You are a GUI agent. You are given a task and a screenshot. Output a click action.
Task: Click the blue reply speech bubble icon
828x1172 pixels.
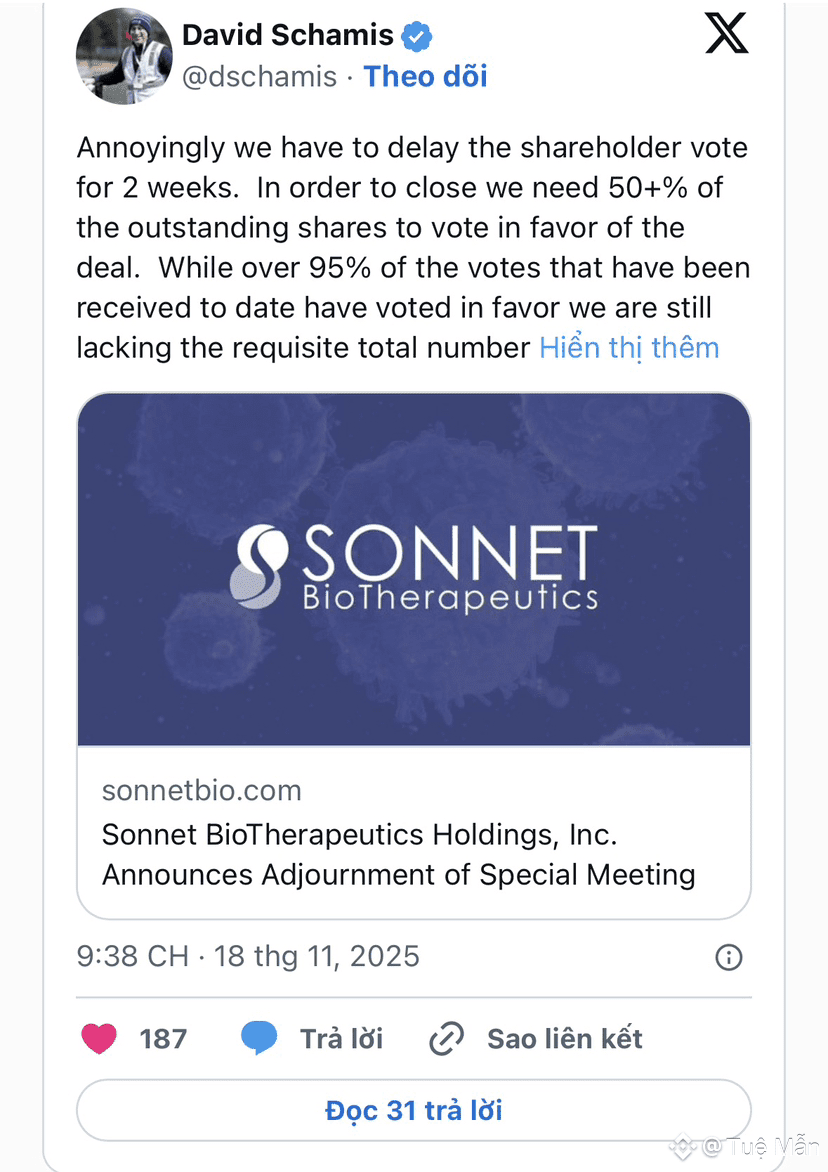[x=259, y=1039]
